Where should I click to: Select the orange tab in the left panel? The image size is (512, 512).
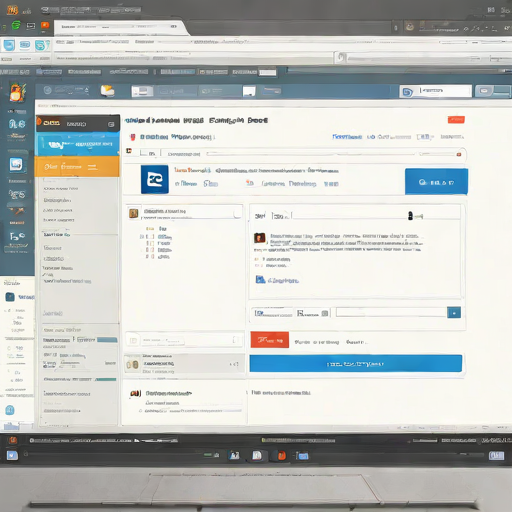(77, 166)
